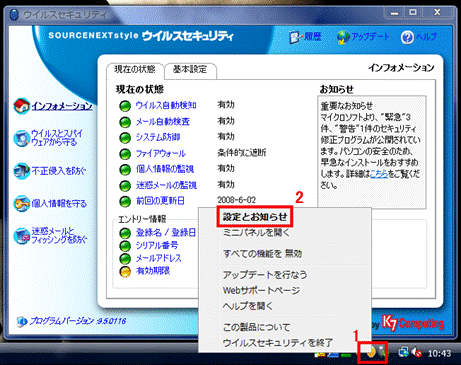Viewport: 461px width, 365px height.
Task: Click the こちら link in notice
Action: (379, 174)
